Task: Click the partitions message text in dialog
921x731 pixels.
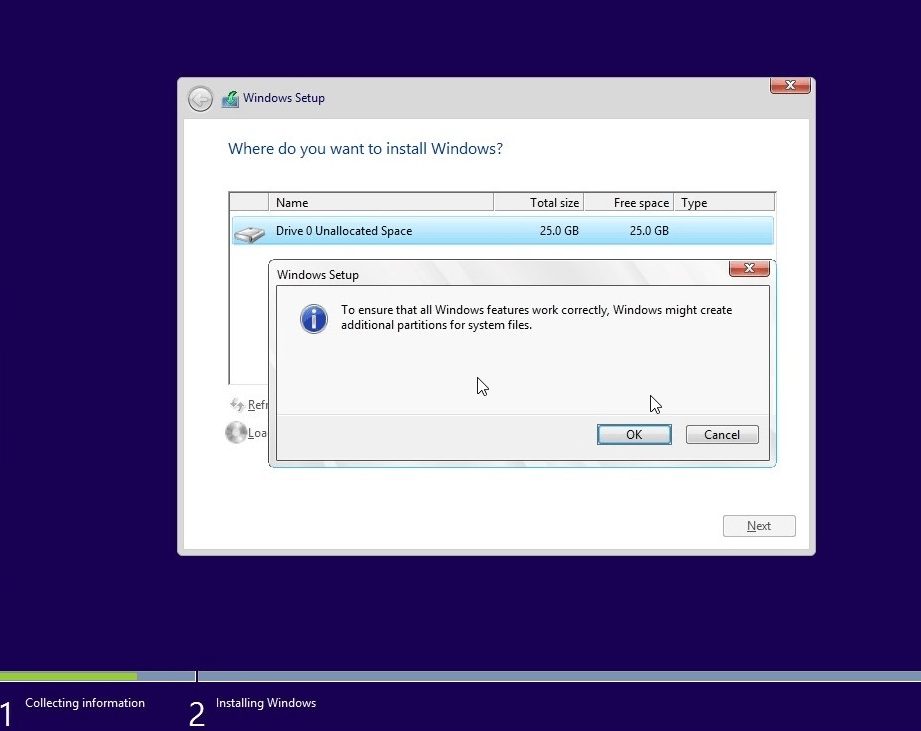Action: point(536,317)
